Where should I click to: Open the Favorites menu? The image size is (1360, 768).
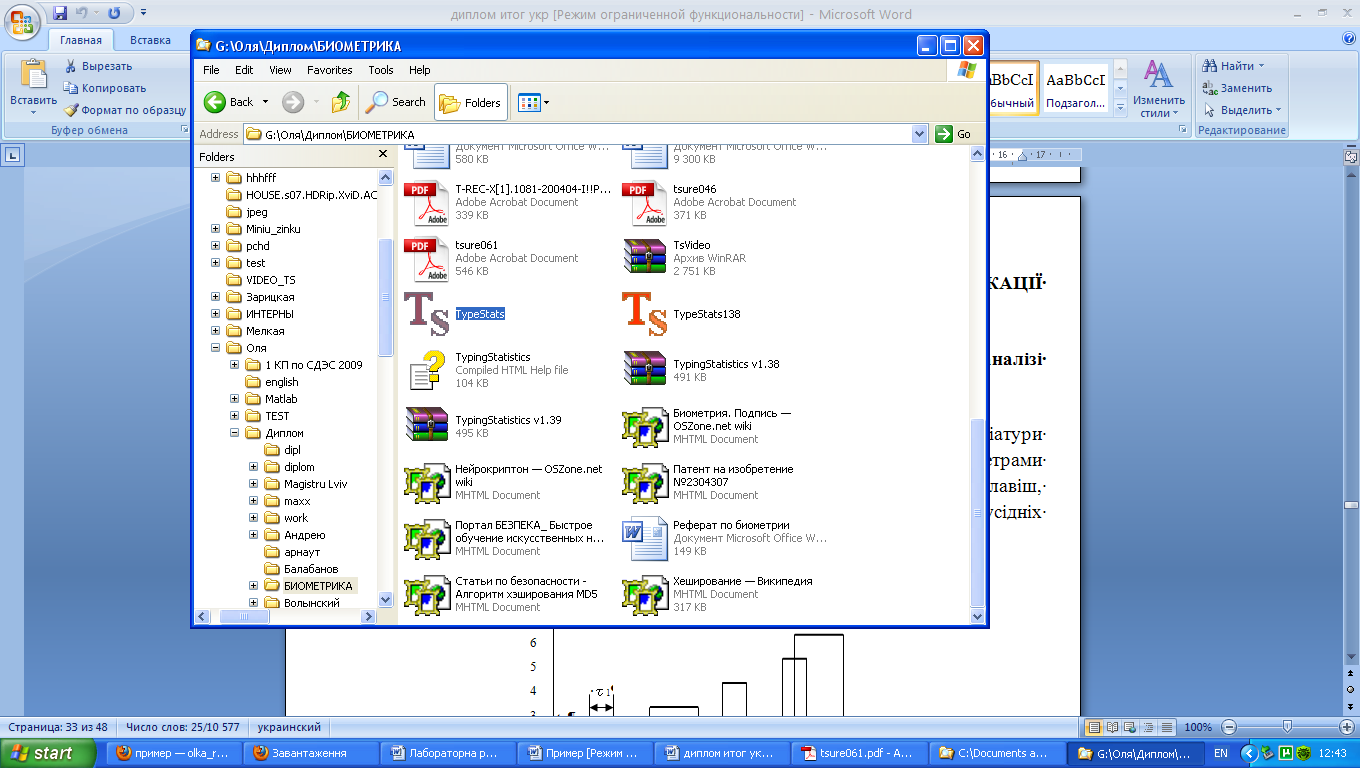point(330,70)
